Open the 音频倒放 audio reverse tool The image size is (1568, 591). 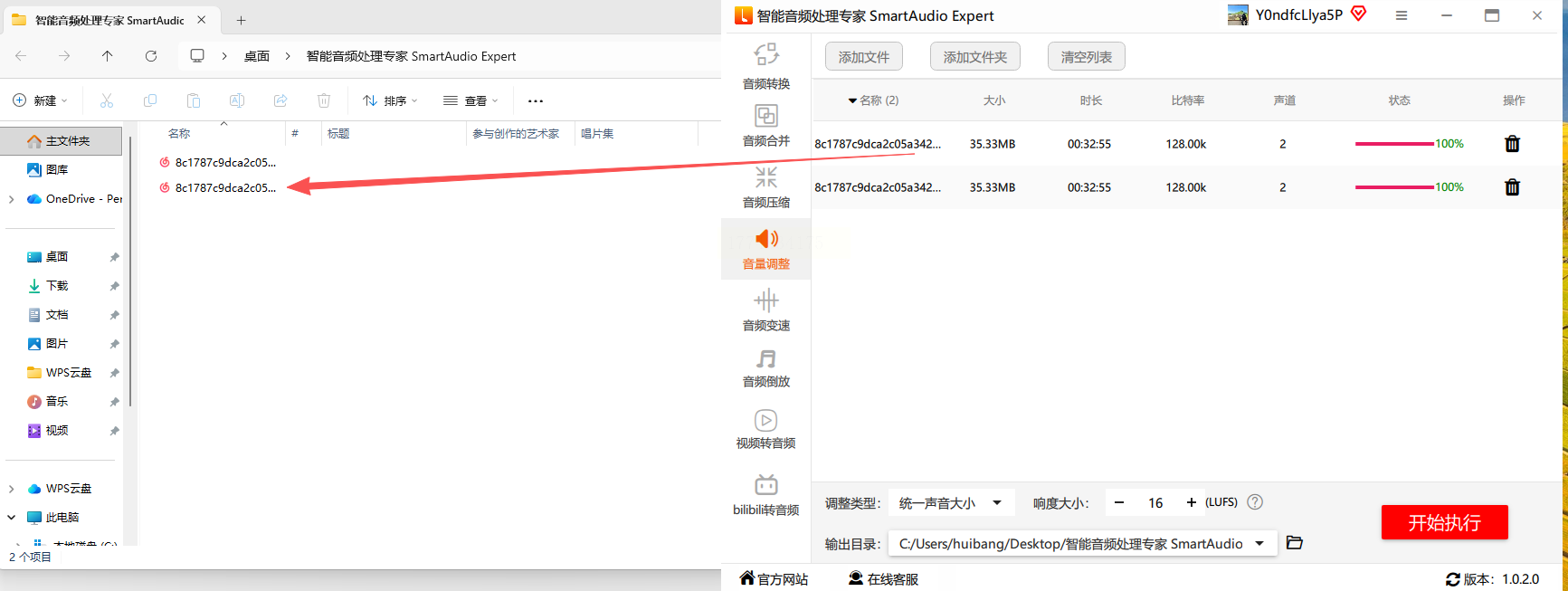coord(766,368)
